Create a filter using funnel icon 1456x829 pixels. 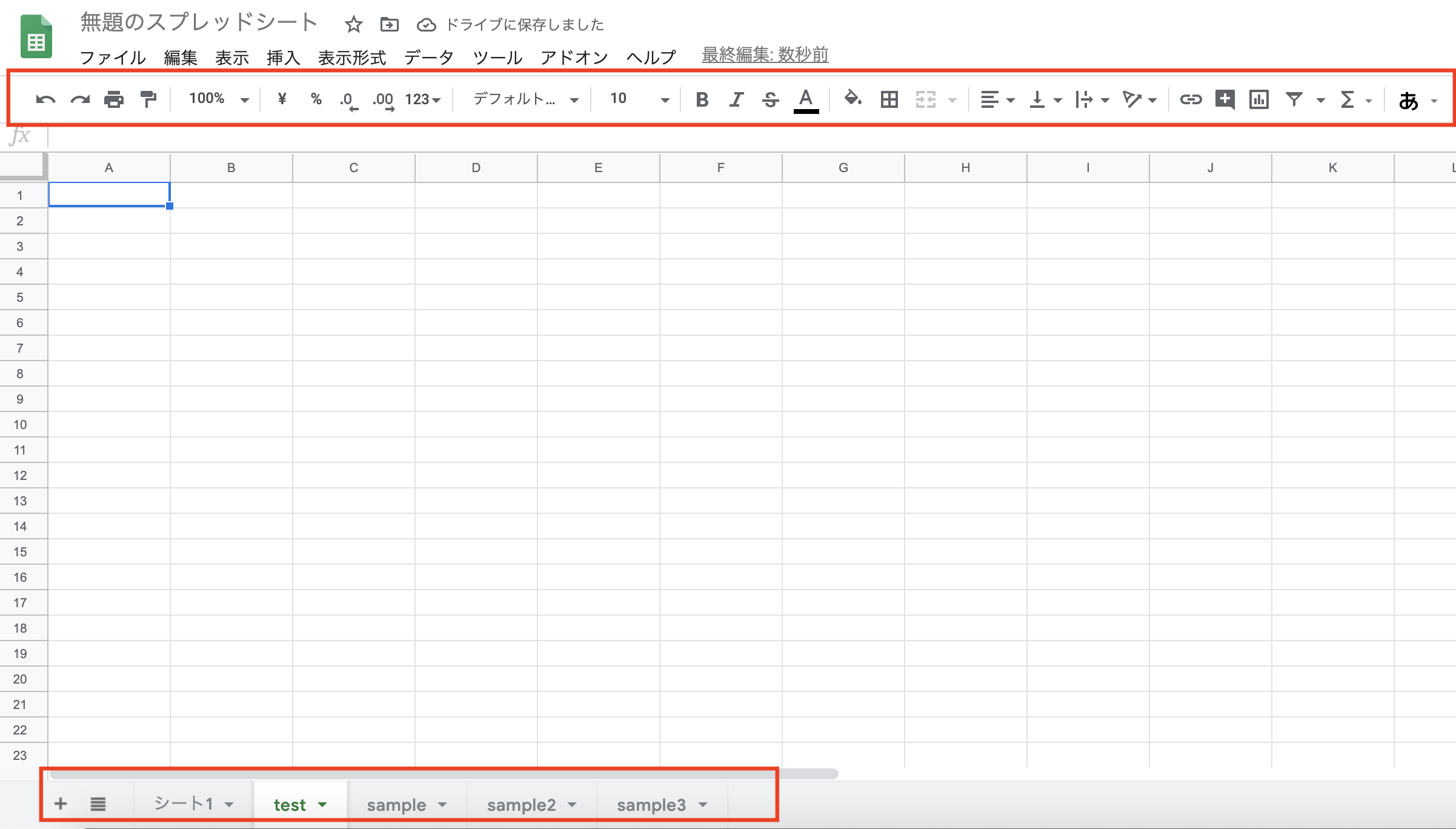click(x=1294, y=99)
